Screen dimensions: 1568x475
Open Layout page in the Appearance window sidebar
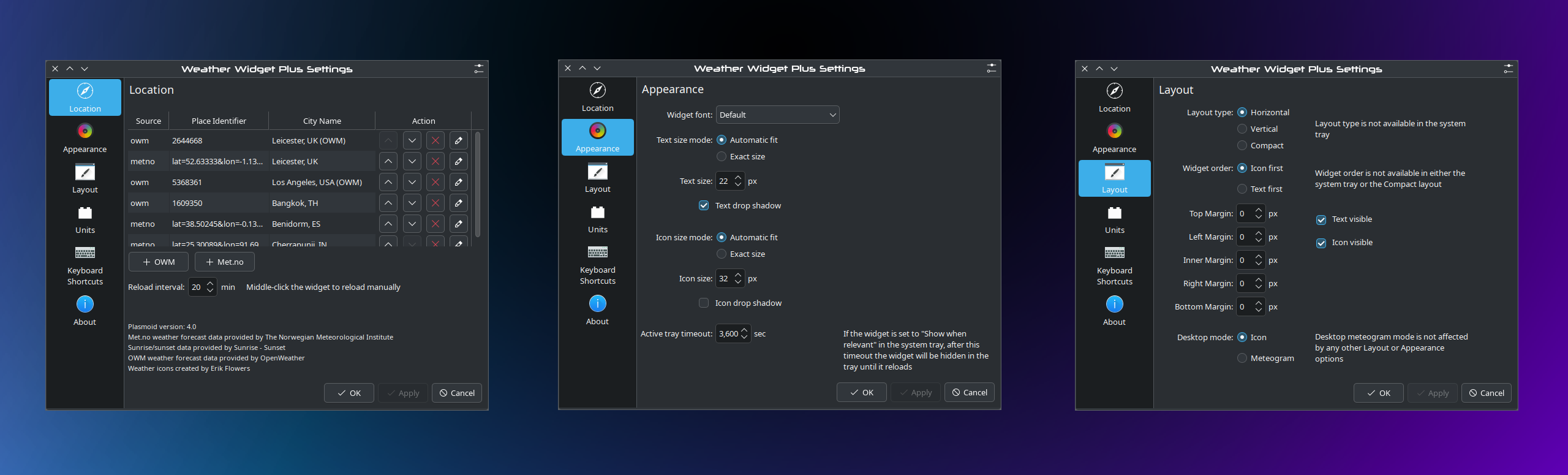tap(598, 178)
